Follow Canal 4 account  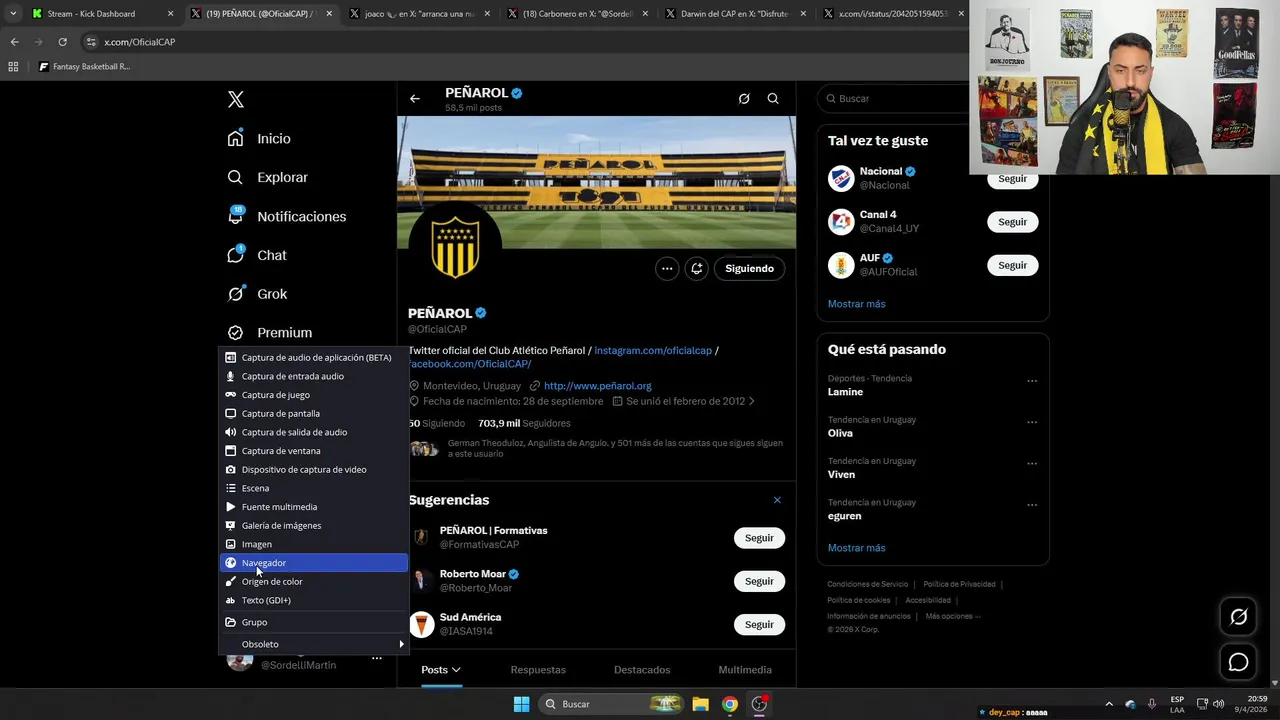point(1012,222)
